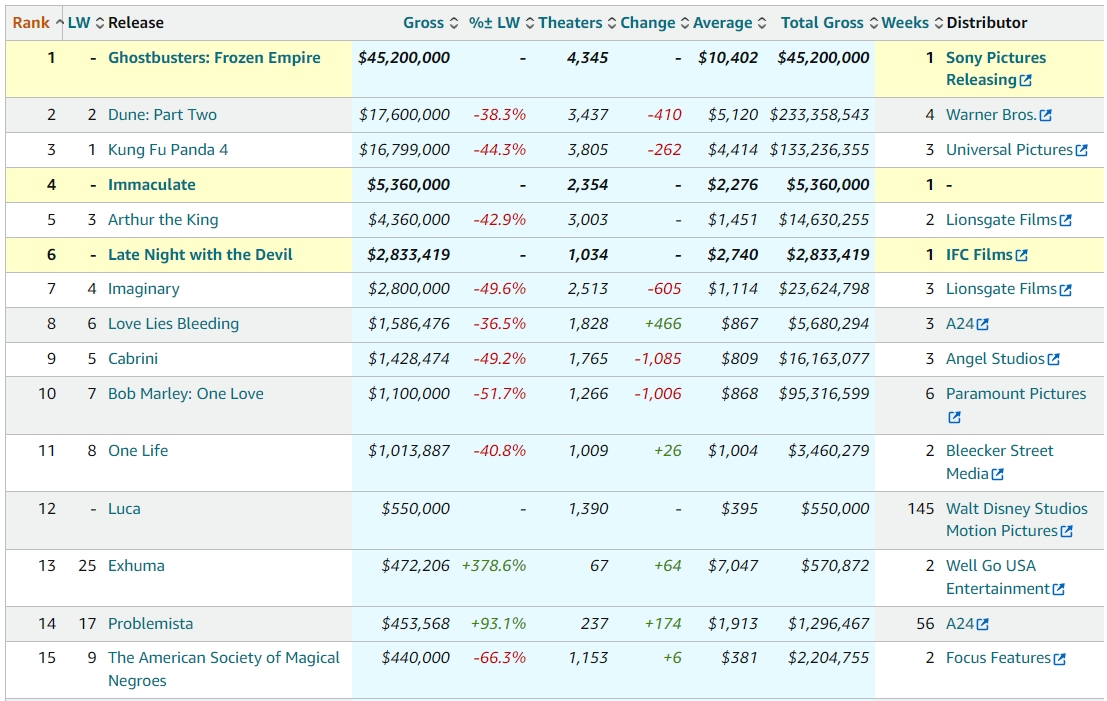Open external link icon beside Universal Pictures

coord(1082,150)
